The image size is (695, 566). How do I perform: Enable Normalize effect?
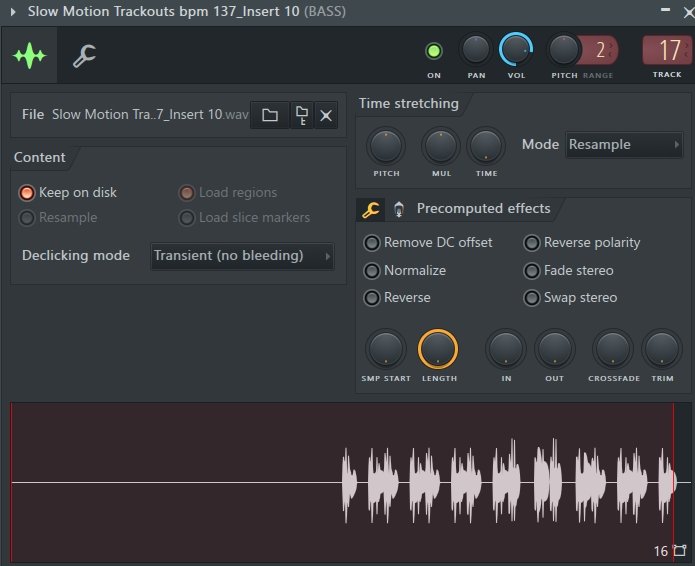[405, 271]
